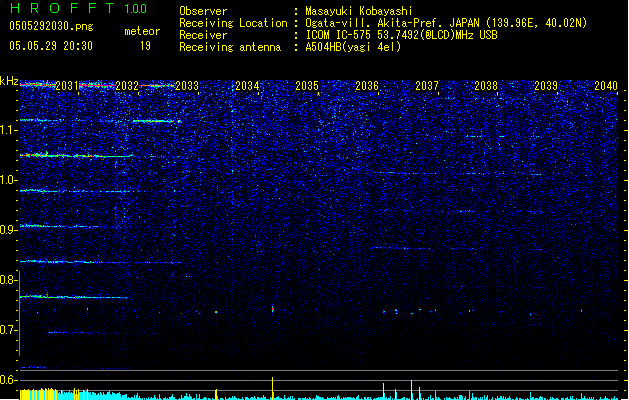Click the date stamp 05.05.29 20:30
This screenshot has width=629, height=400.
(x=51, y=46)
